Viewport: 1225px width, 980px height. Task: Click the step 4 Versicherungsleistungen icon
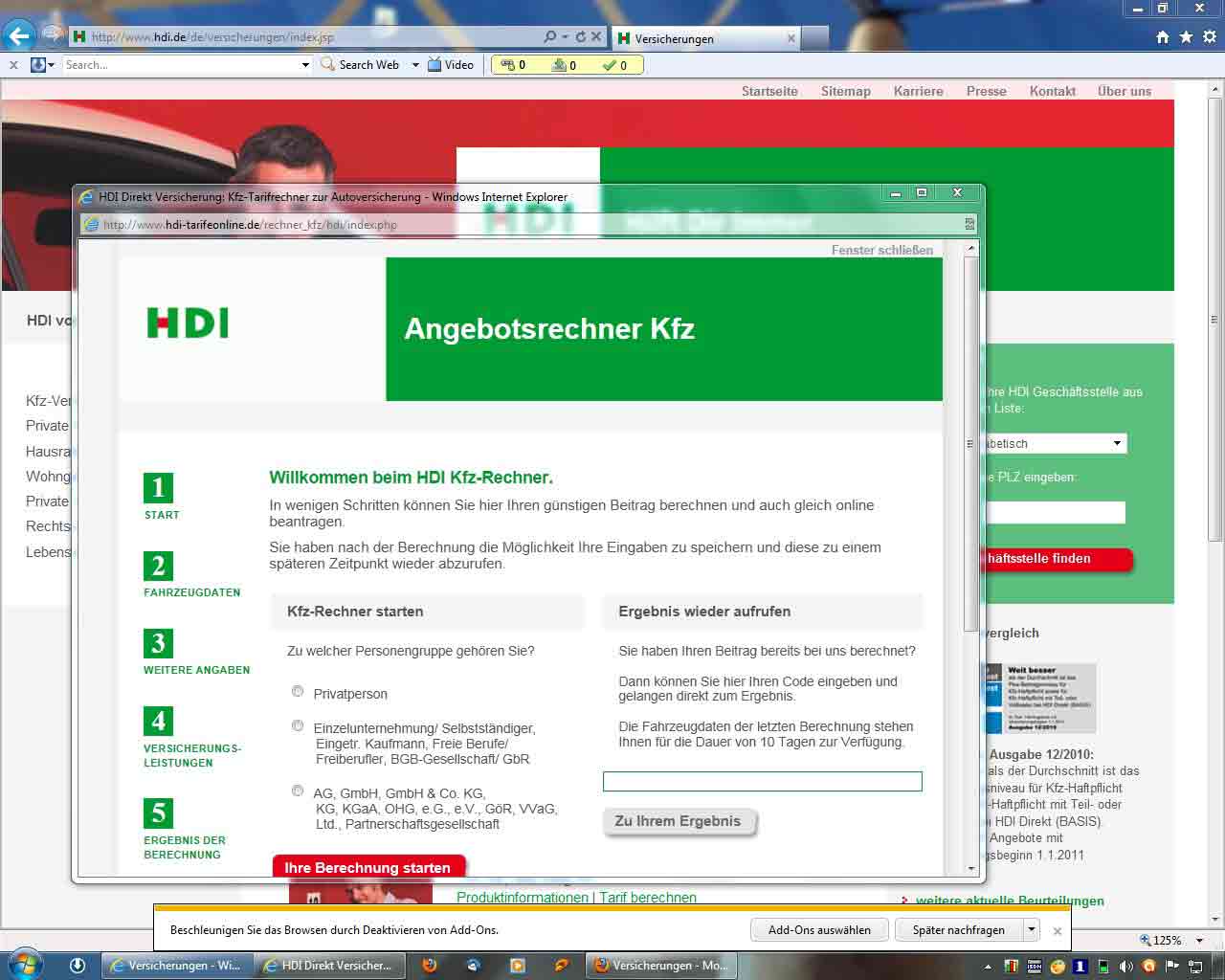tap(158, 721)
